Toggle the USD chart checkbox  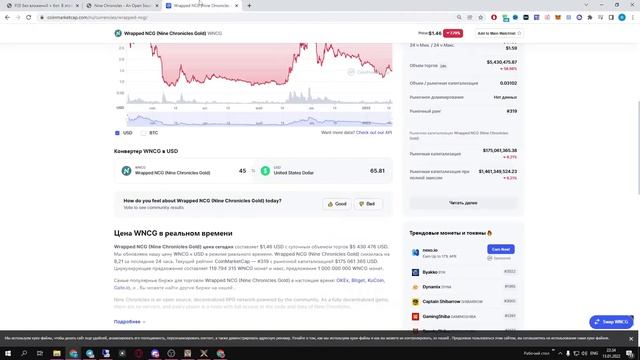click(117, 133)
